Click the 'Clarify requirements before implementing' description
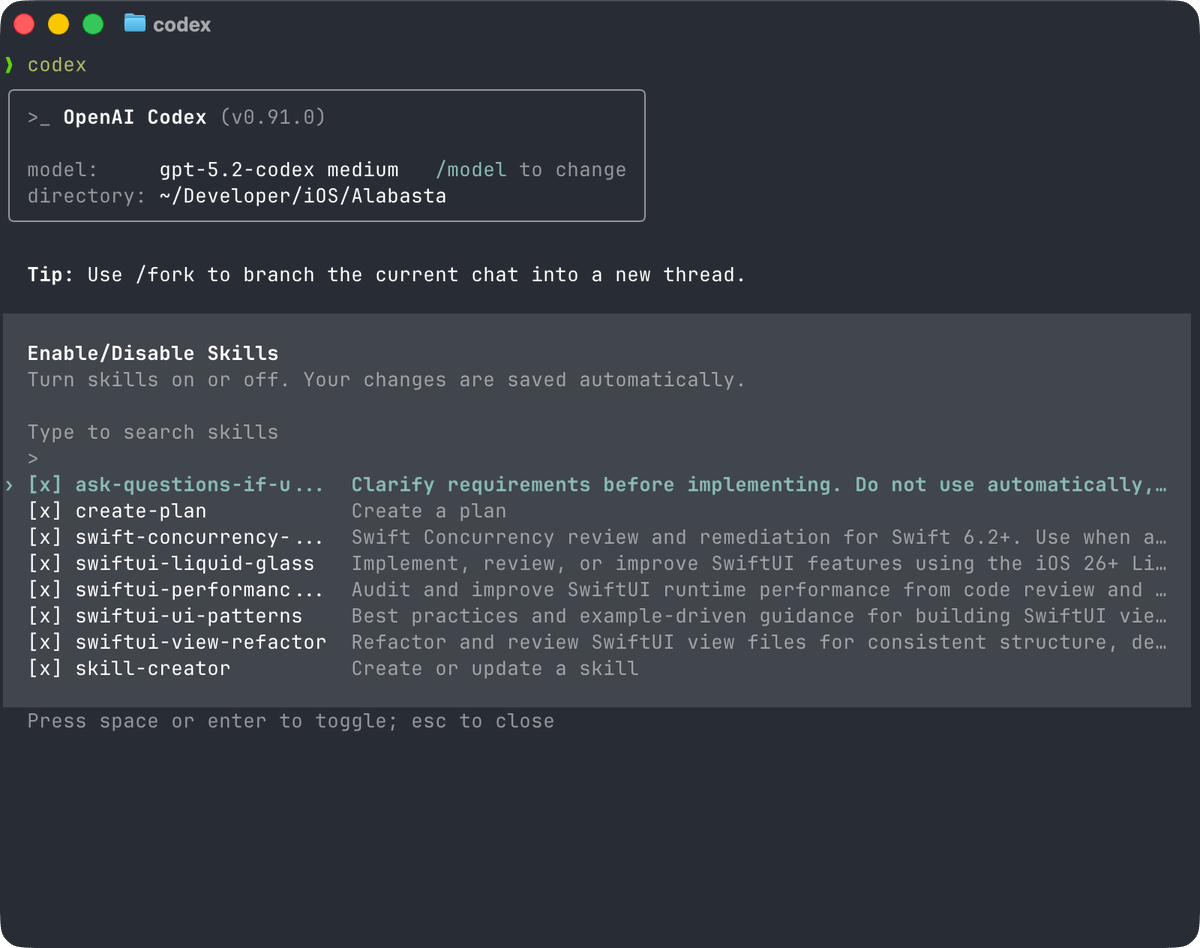The height and width of the screenshot is (948, 1200). click(x=759, y=485)
